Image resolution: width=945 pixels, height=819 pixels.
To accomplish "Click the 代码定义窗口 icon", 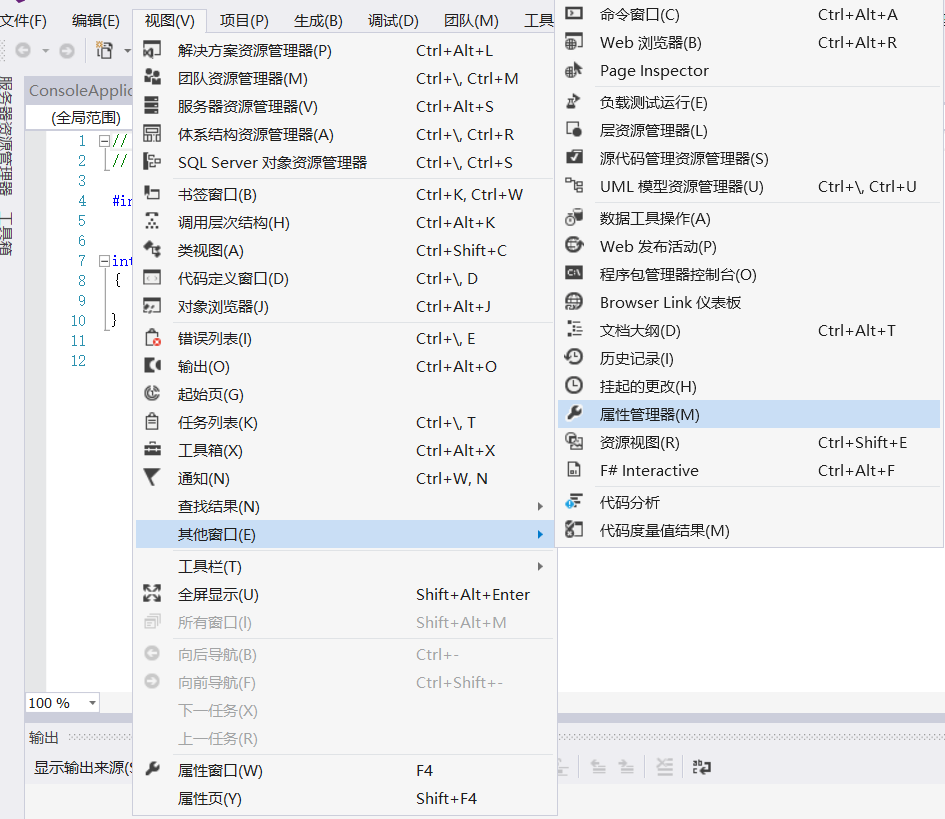I will tap(152, 278).
